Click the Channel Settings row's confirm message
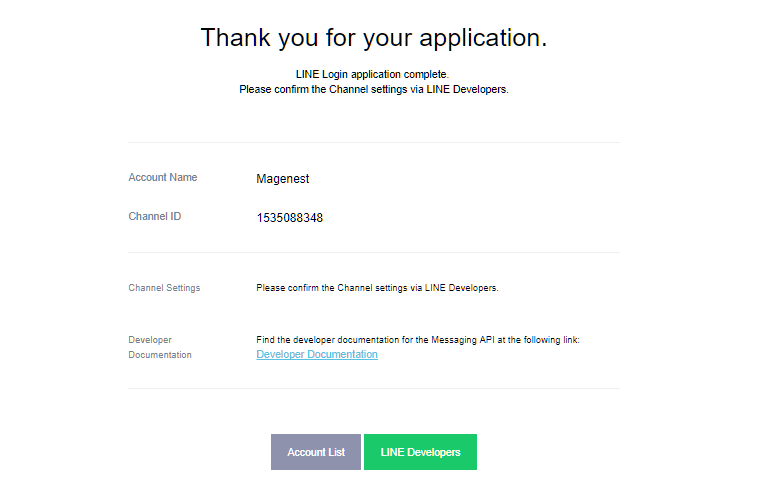The width and height of the screenshot is (782, 486). (377, 288)
